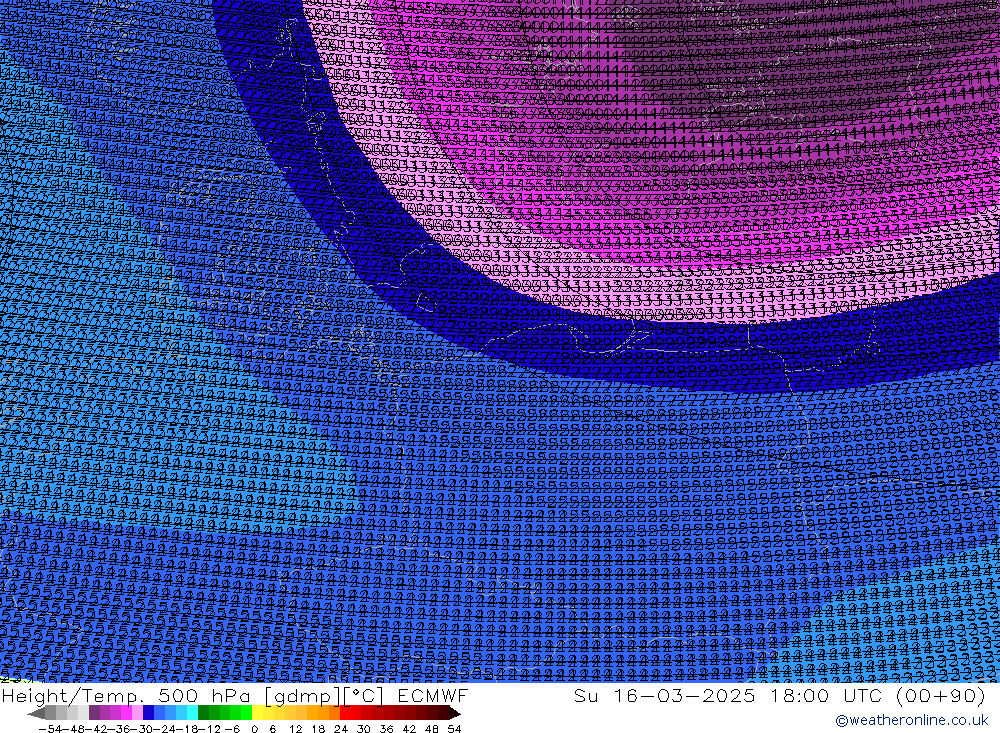Click the date label 'Su 16-03-2025 18:00 UTC'
The height and width of the screenshot is (733, 1000).
pos(729,695)
